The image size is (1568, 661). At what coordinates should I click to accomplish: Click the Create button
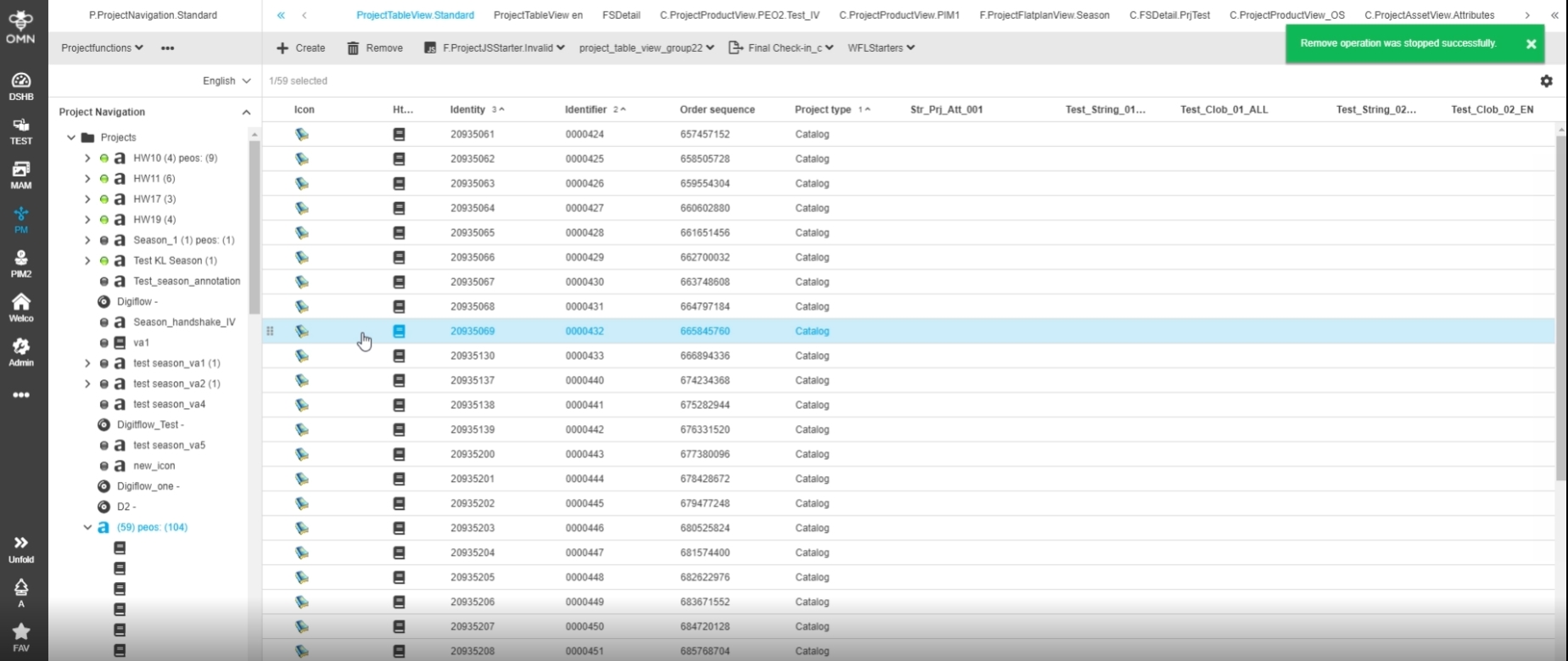(301, 48)
